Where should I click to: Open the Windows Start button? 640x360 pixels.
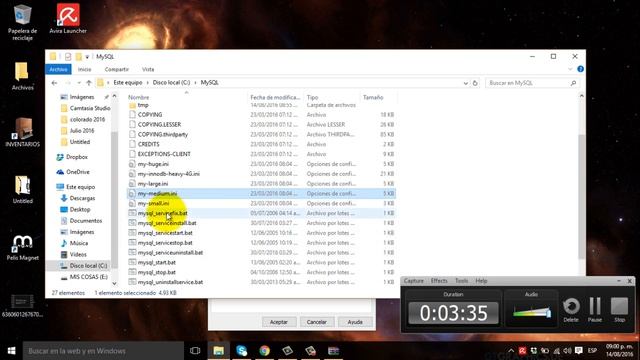pos(11,351)
